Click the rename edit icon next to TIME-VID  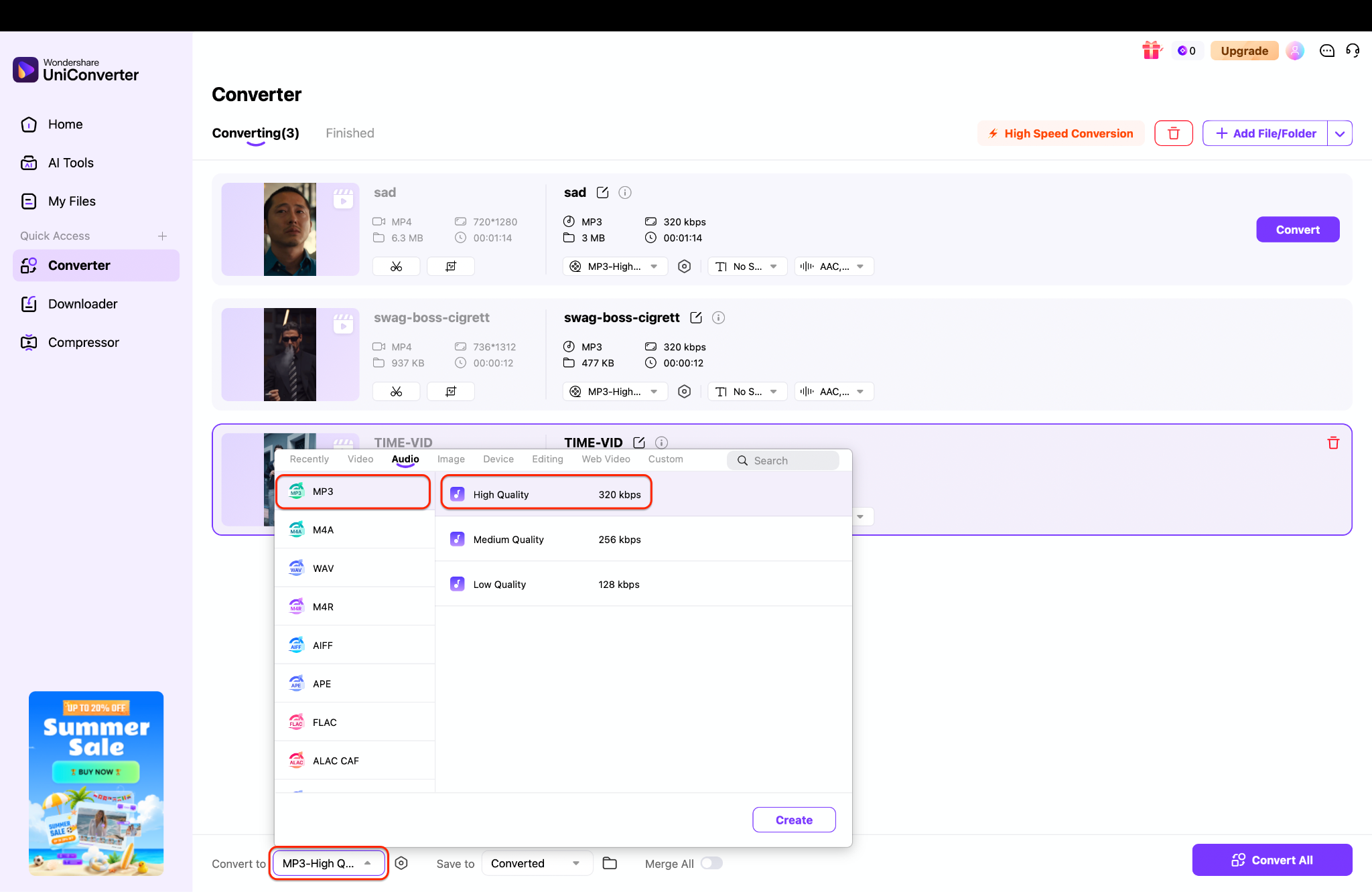pyautogui.click(x=638, y=443)
